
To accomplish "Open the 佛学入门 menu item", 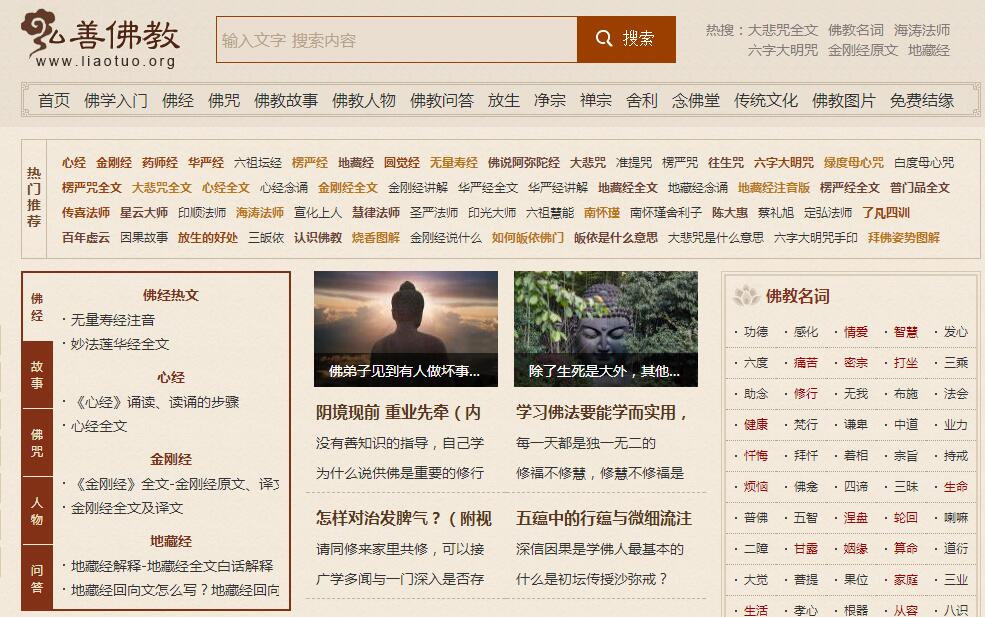I will pyautogui.click(x=116, y=101).
